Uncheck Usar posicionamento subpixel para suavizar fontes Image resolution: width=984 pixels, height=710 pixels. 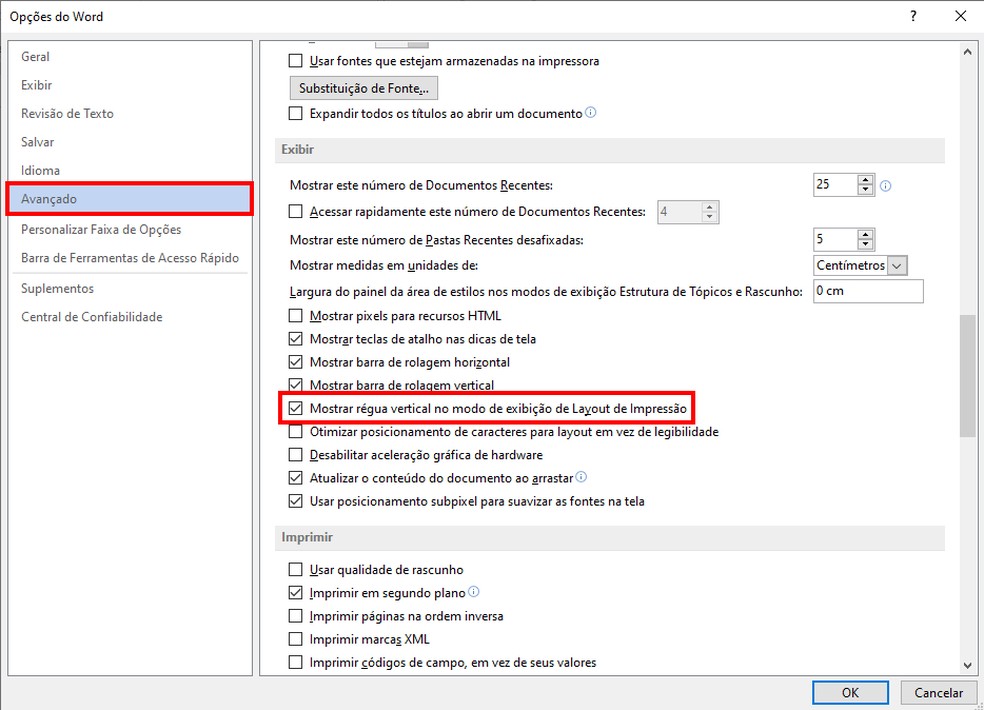[295, 501]
